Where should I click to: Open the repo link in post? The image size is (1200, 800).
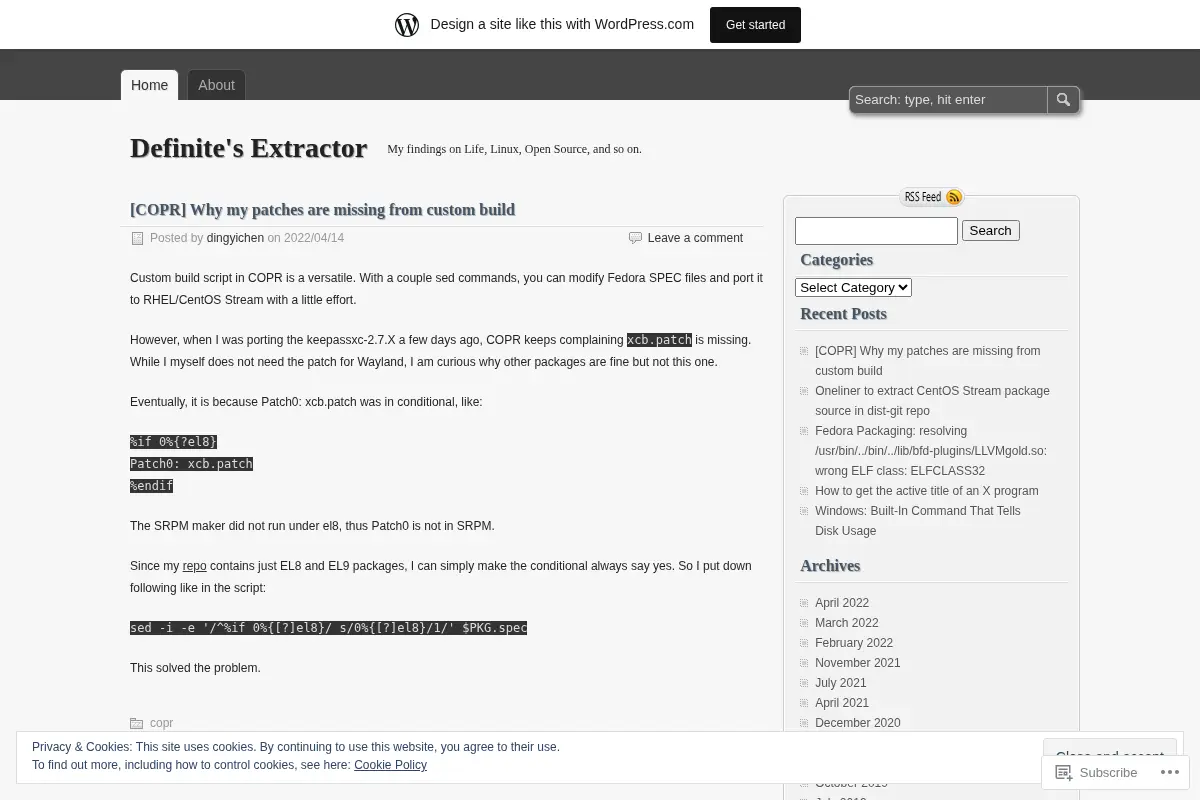(x=194, y=566)
